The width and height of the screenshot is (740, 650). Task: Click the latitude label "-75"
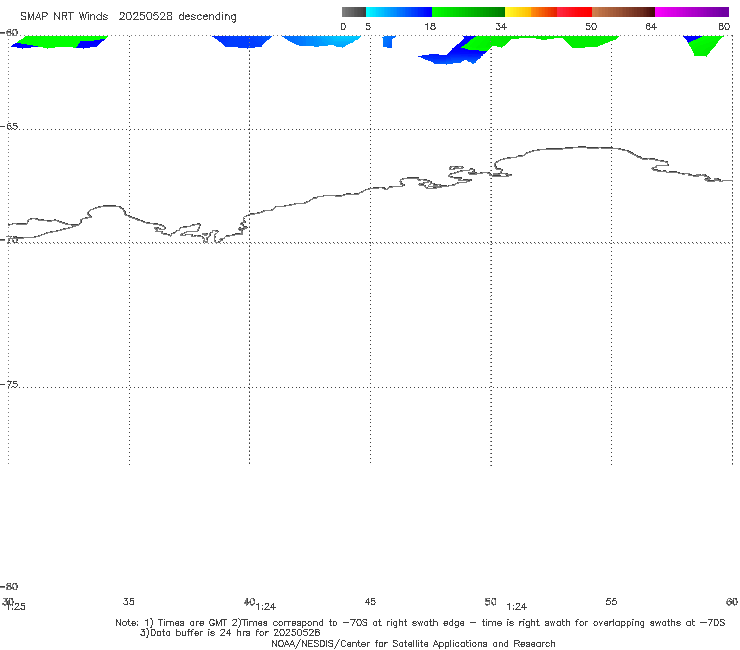[x=9, y=385]
